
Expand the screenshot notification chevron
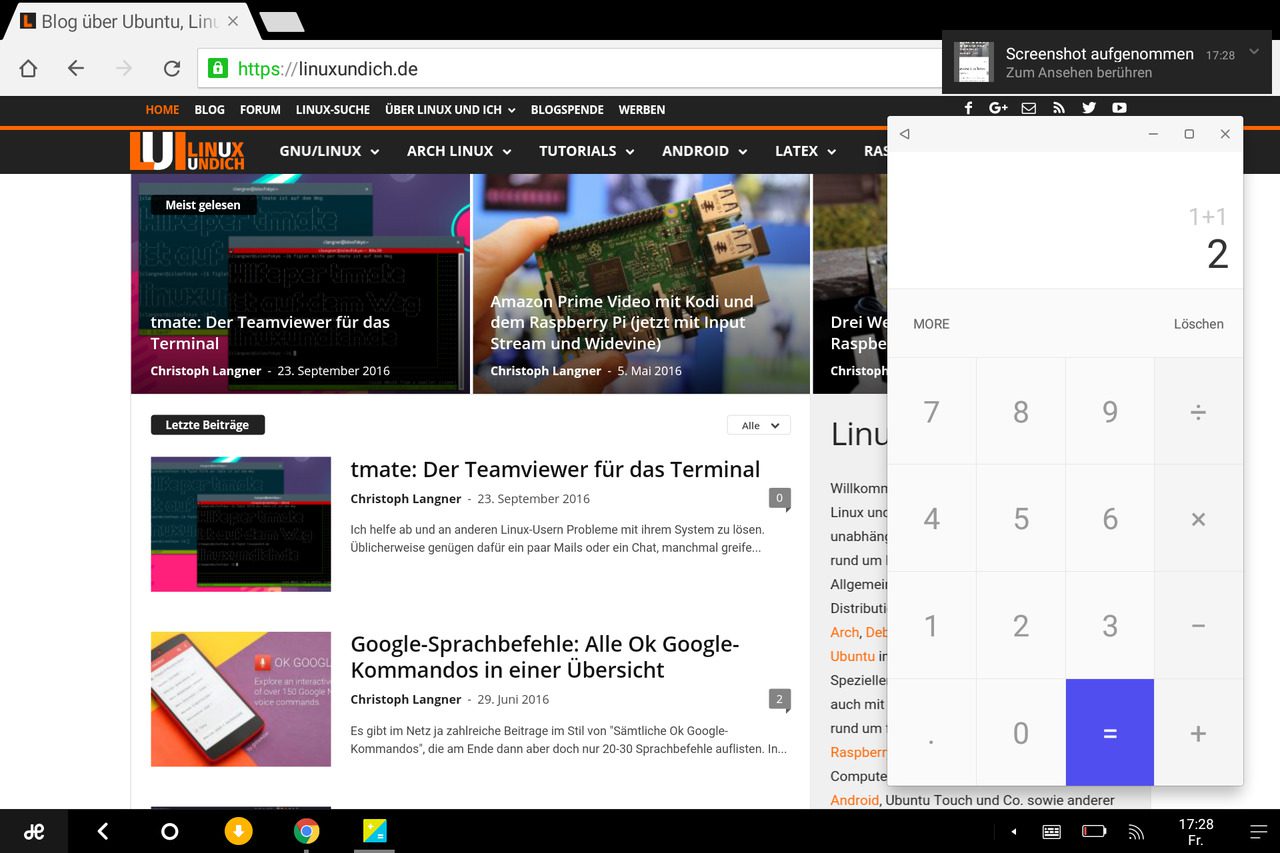(x=1254, y=51)
